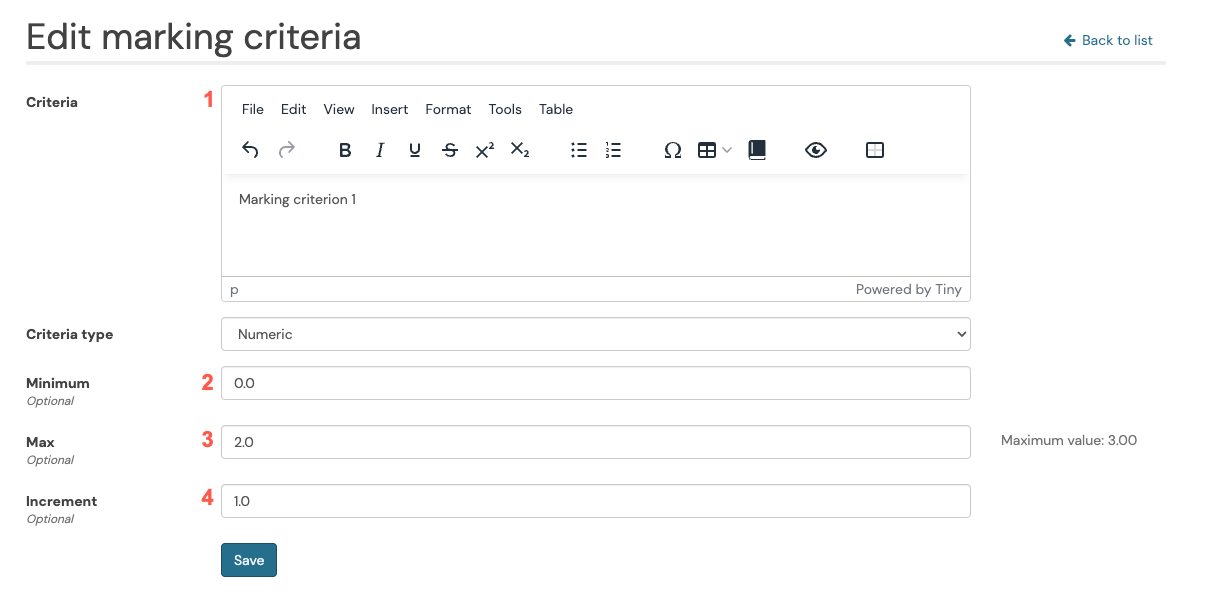Viewport: 1207px width, 614px height.
Task: Go to Back to list link
Action: [x=1109, y=40]
